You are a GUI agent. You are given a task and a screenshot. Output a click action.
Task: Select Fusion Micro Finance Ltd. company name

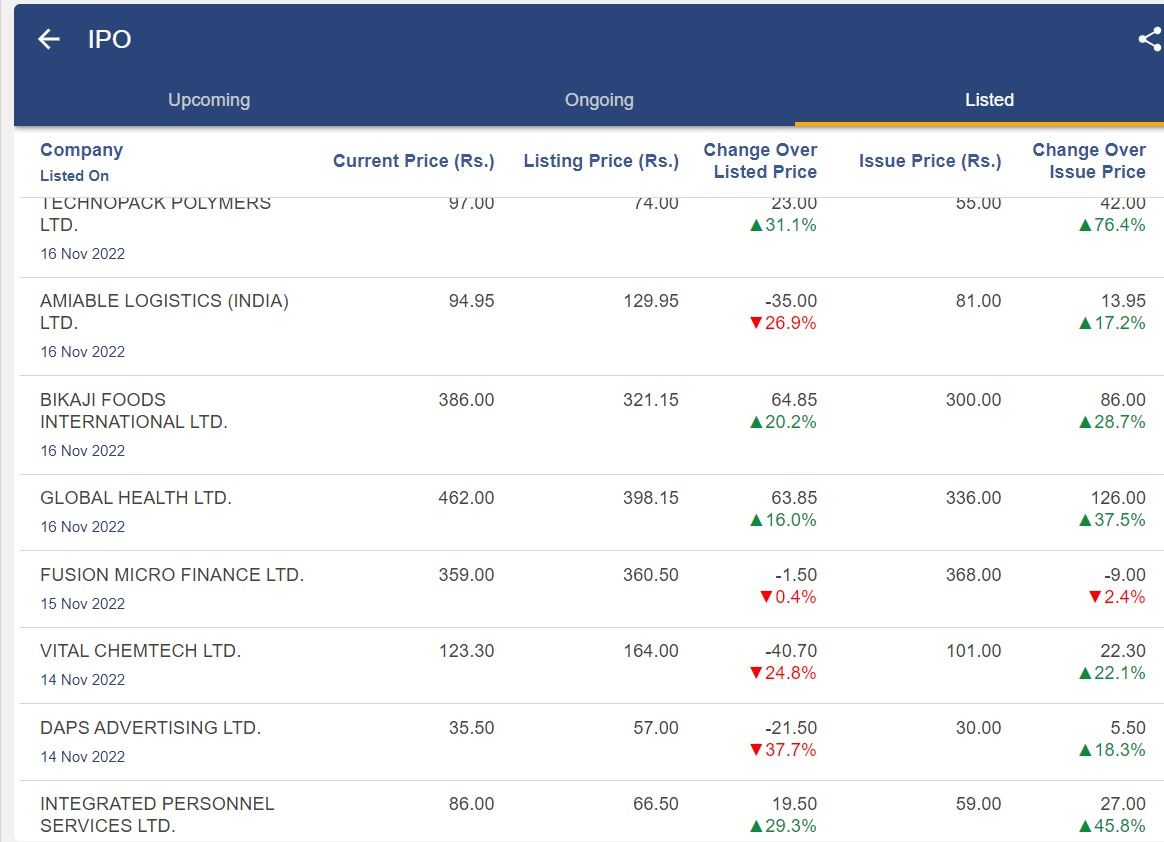pos(172,575)
